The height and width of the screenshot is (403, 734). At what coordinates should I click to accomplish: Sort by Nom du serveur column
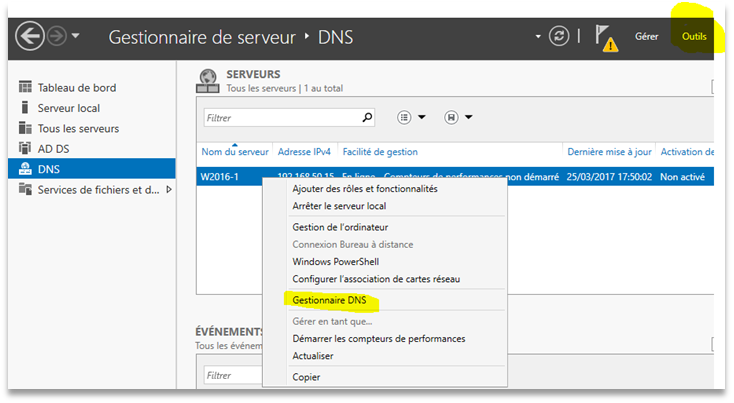tap(234, 152)
